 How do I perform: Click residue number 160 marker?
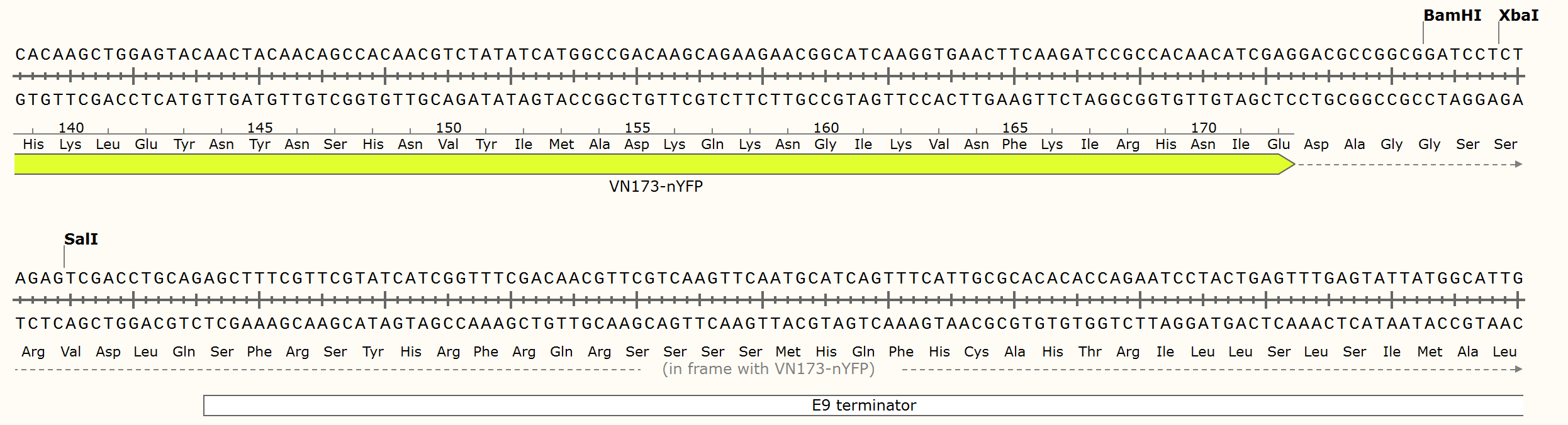pos(826,128)
